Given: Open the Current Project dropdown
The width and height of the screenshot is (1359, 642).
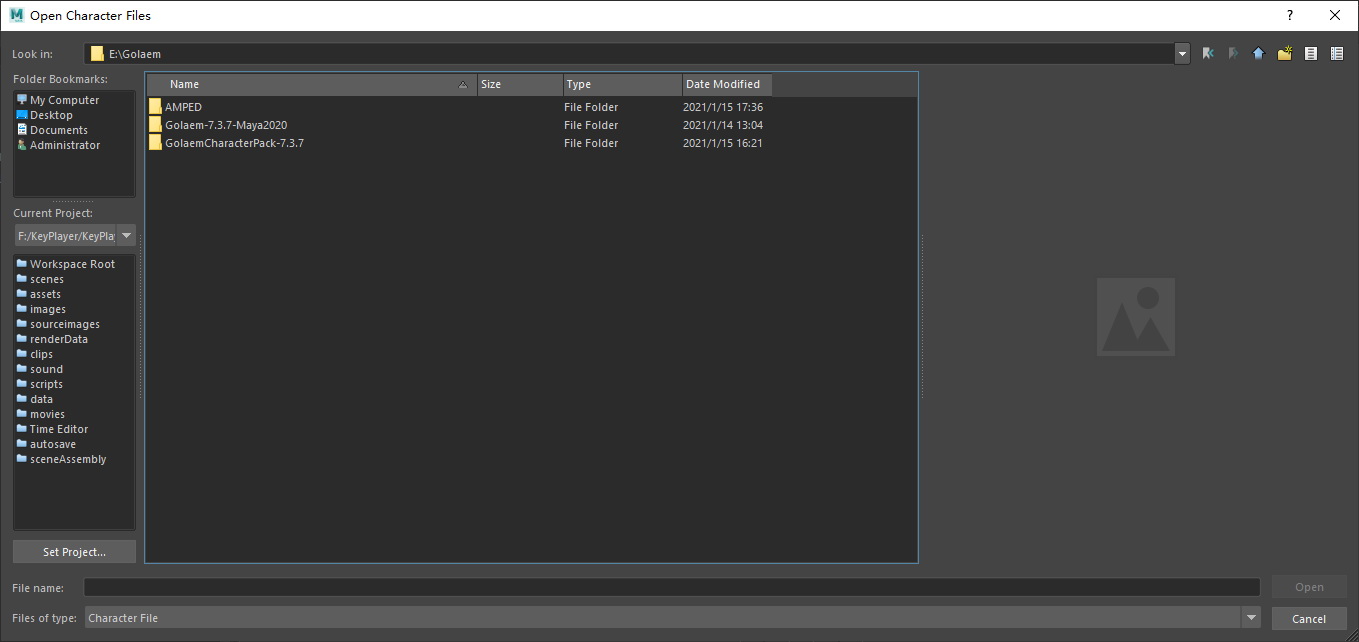Looking at the screenshot, I should click(x=126, y=236).
